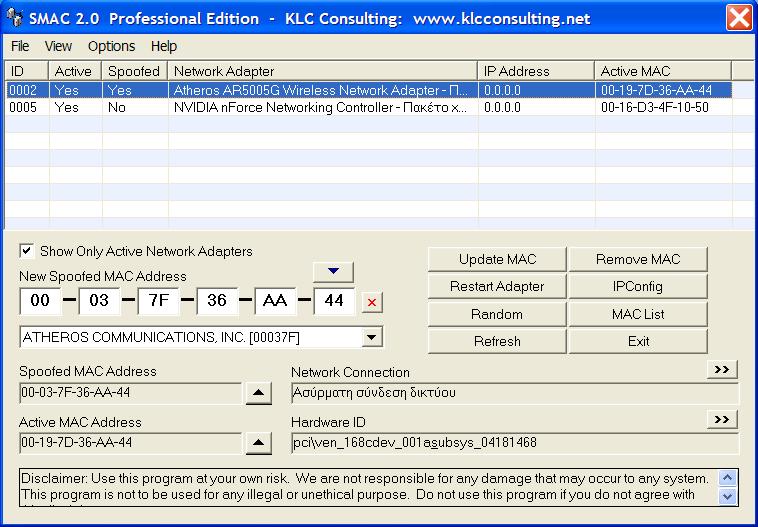Expand Hardware ID with the >> button
The width and height of the screenshot is (758, 527).
click(722, 420)
